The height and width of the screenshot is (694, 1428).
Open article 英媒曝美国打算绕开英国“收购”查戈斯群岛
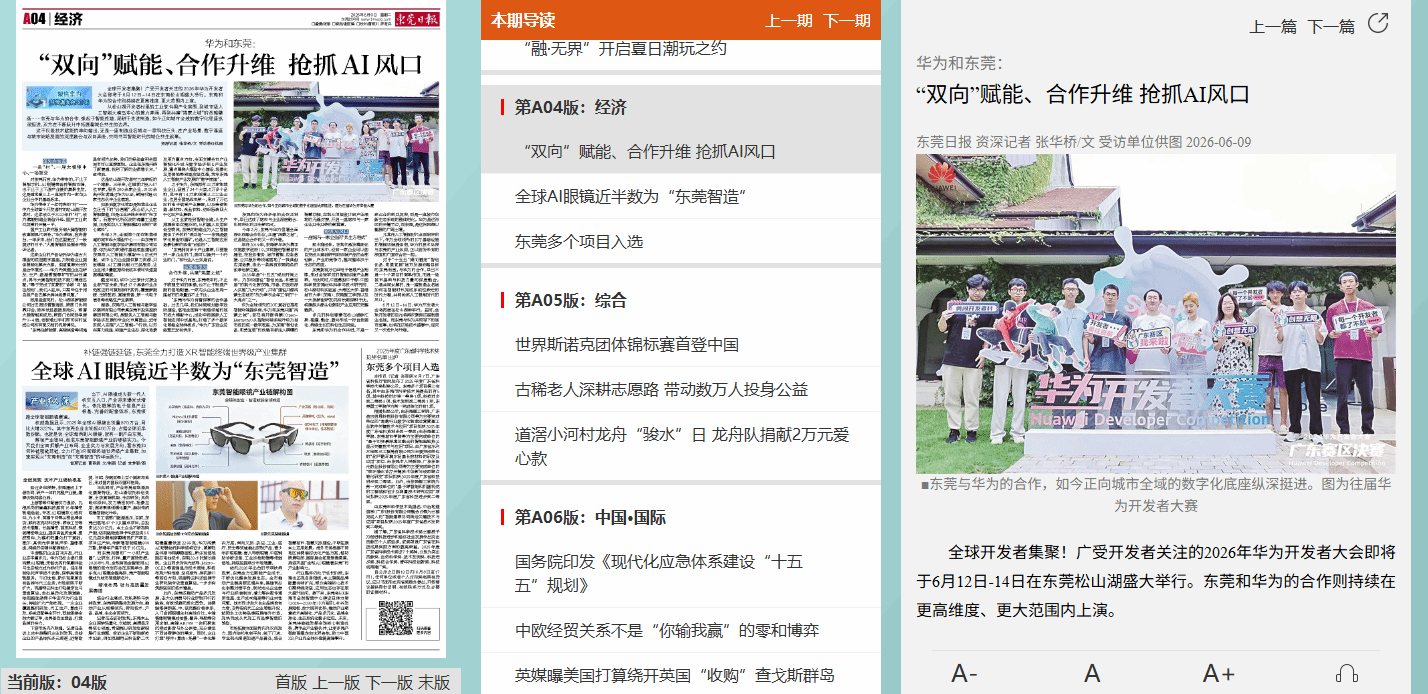tap(675, 674)
